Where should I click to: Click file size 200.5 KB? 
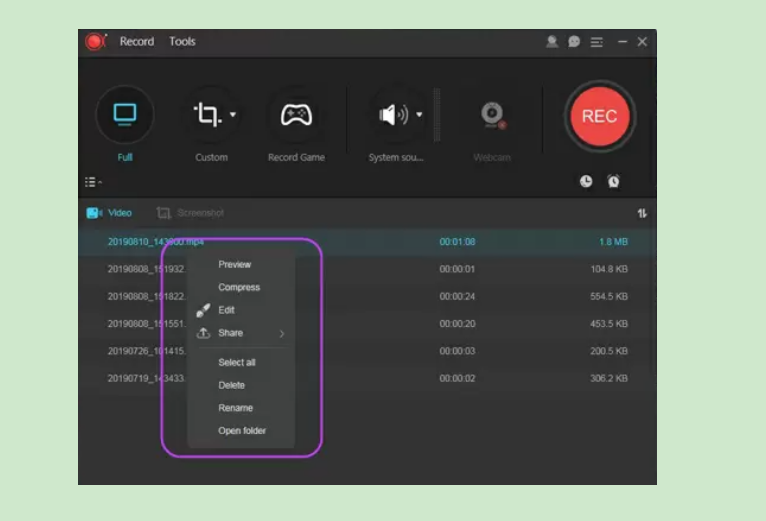[x=609, y=351]
